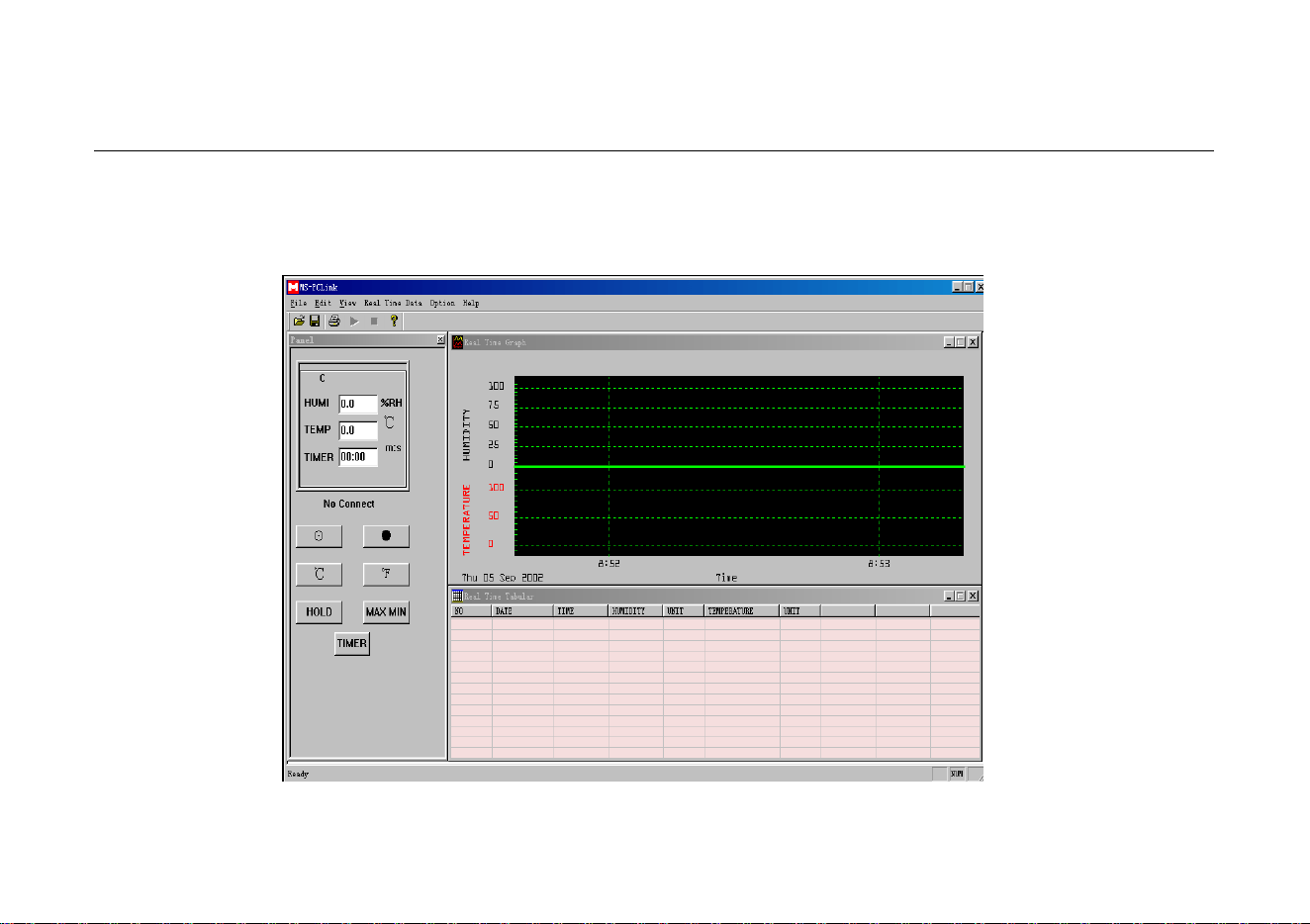This screenshot has height=924, width=1310.
Task: Minimize the Real Time Graph window
Action: [949, 342]
